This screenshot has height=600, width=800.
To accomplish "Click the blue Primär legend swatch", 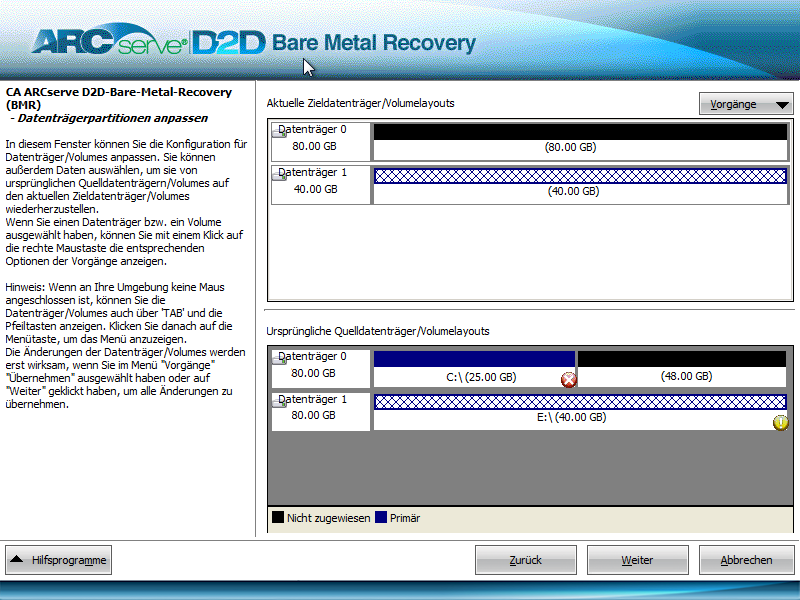I will (x=381, y=517).
